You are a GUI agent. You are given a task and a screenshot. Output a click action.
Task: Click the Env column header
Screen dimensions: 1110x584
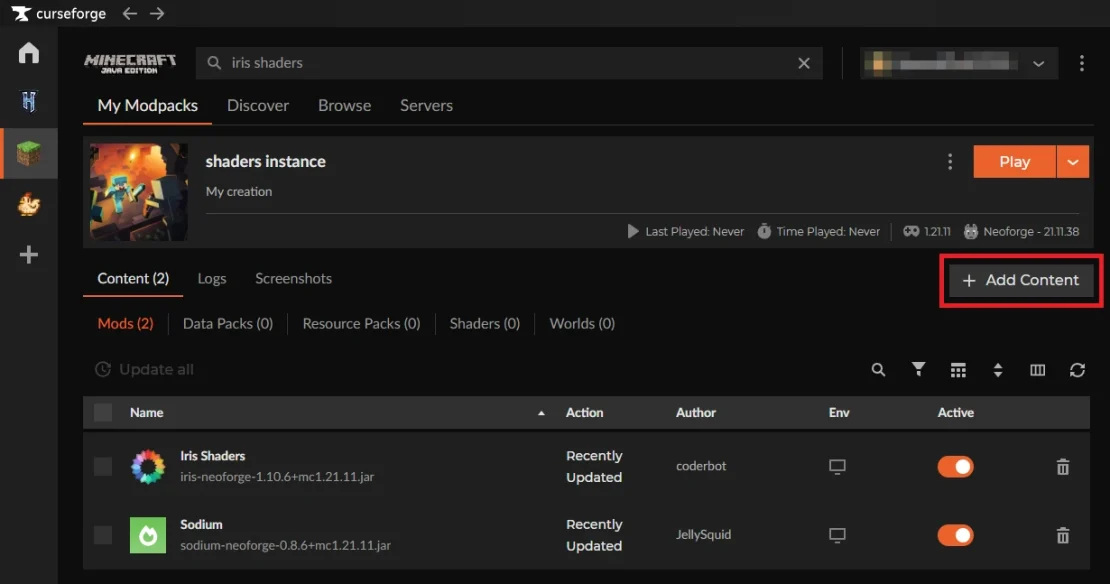[x=839, y=413]
